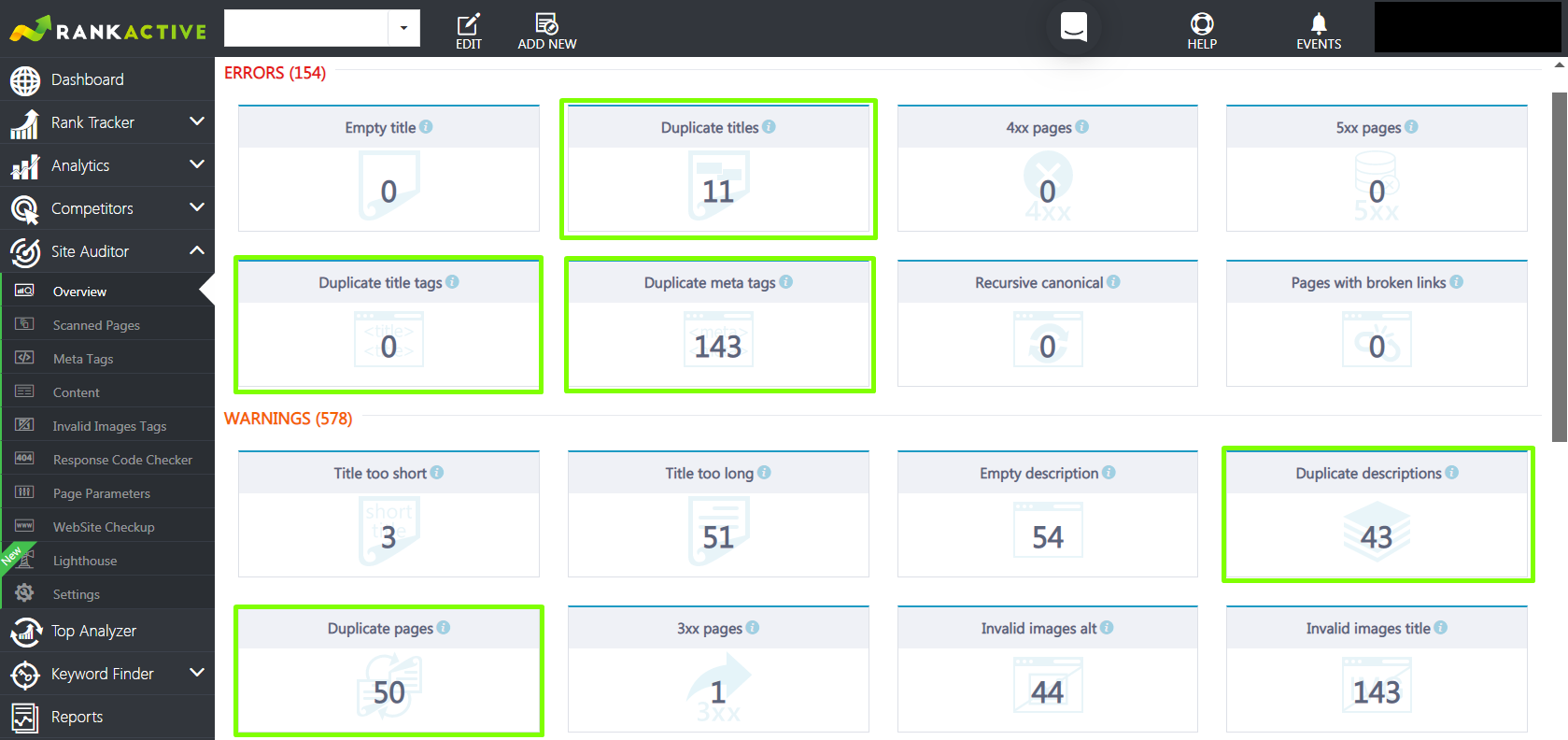Screen dimensions: 1568x740
Task: Click the page vertical scrollbar thumb
Action: pos(1560,266)
